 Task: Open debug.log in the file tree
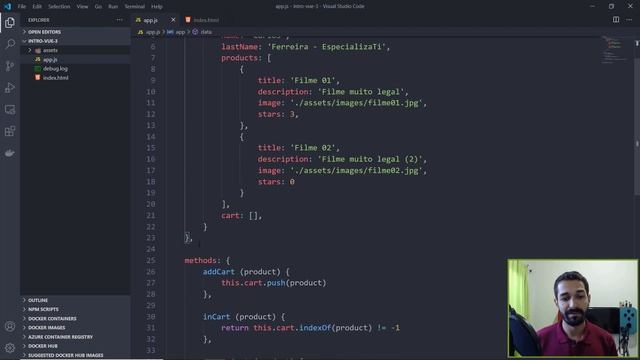[76, 69]
